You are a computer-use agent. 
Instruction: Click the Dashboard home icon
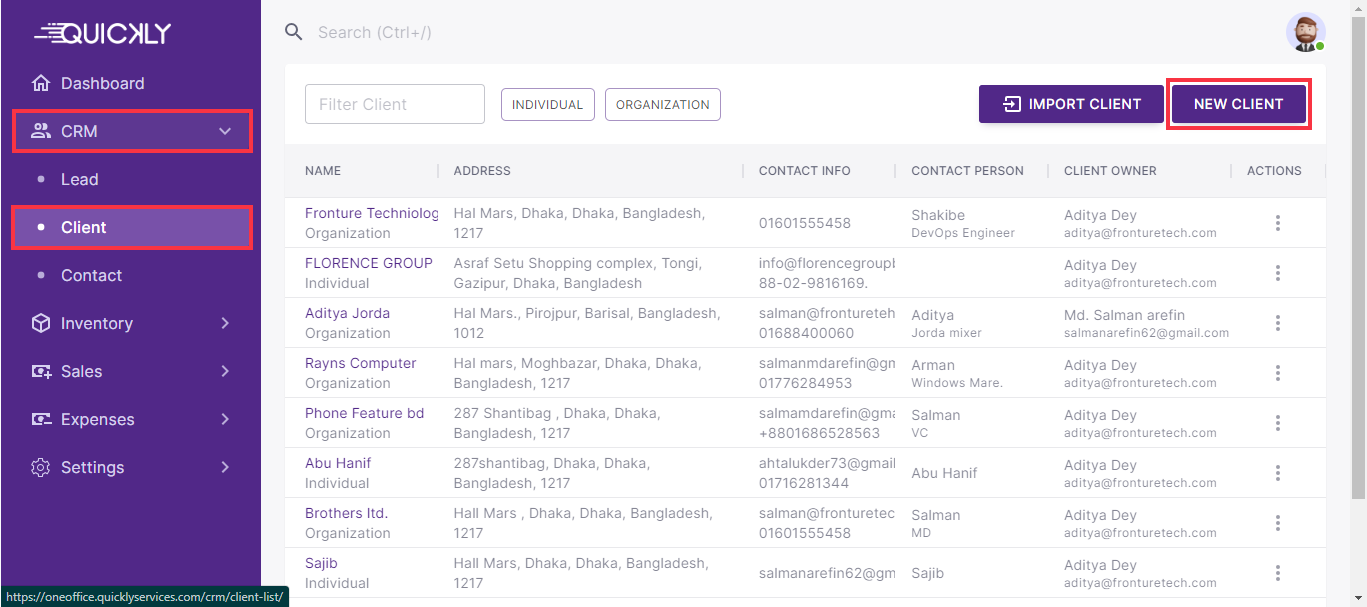41,83
